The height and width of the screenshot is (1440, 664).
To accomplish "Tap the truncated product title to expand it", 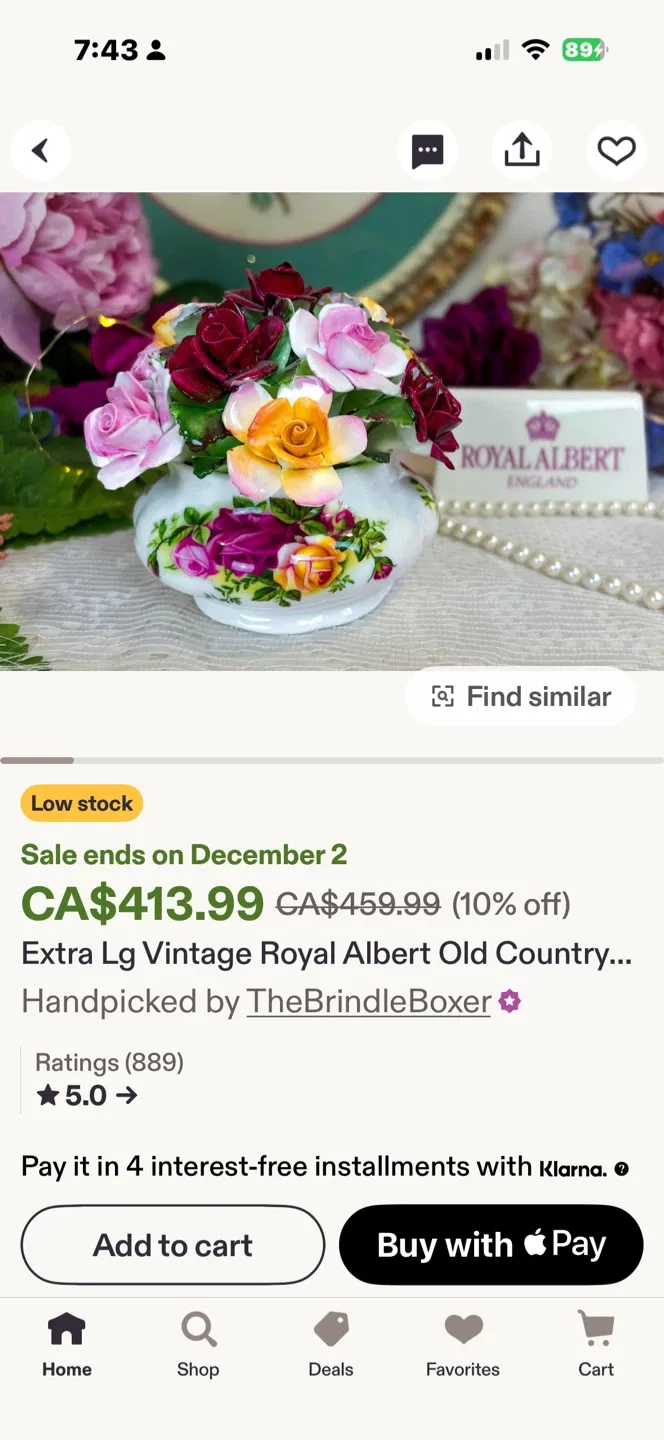I will click(x=326, y=953).
